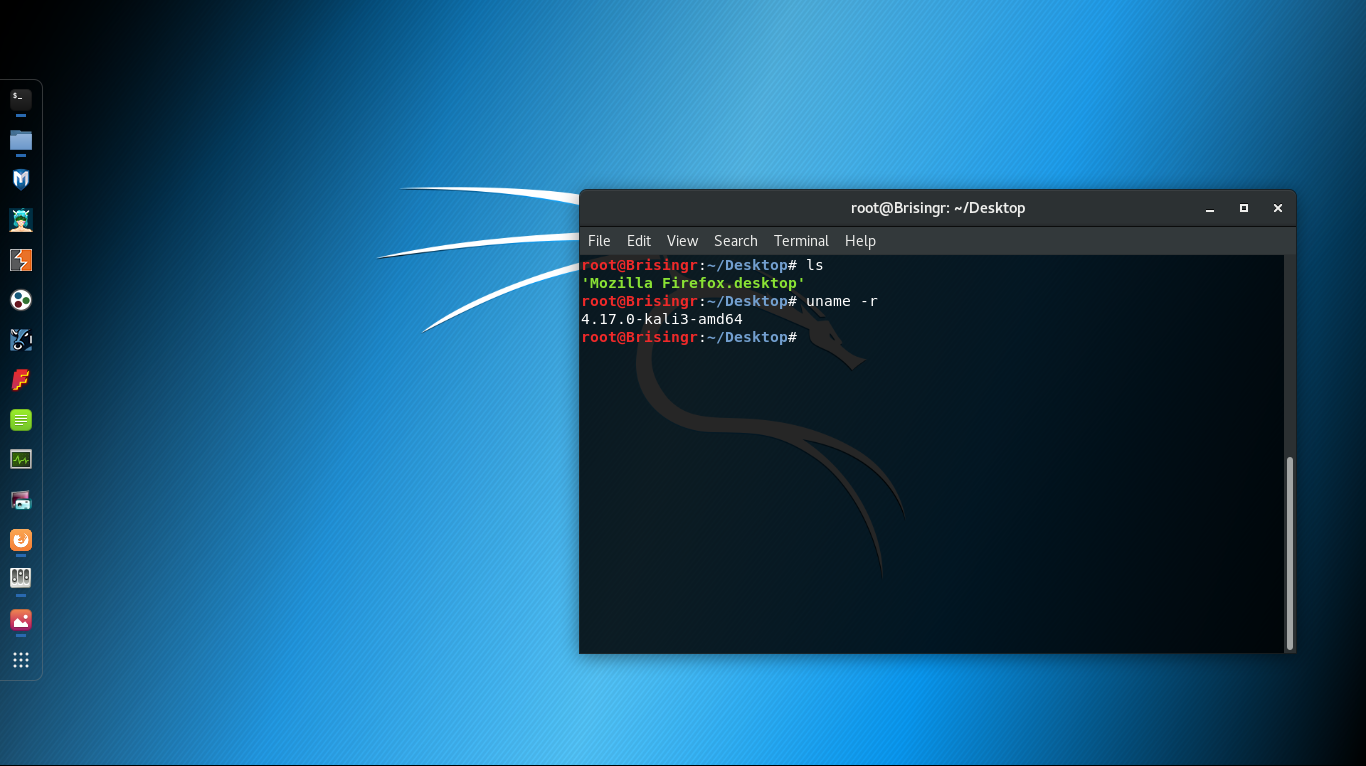Screen dimensions: 1366x766
Task: Open the Tweaks sliders icon in dock
Action: pos(21,578)
